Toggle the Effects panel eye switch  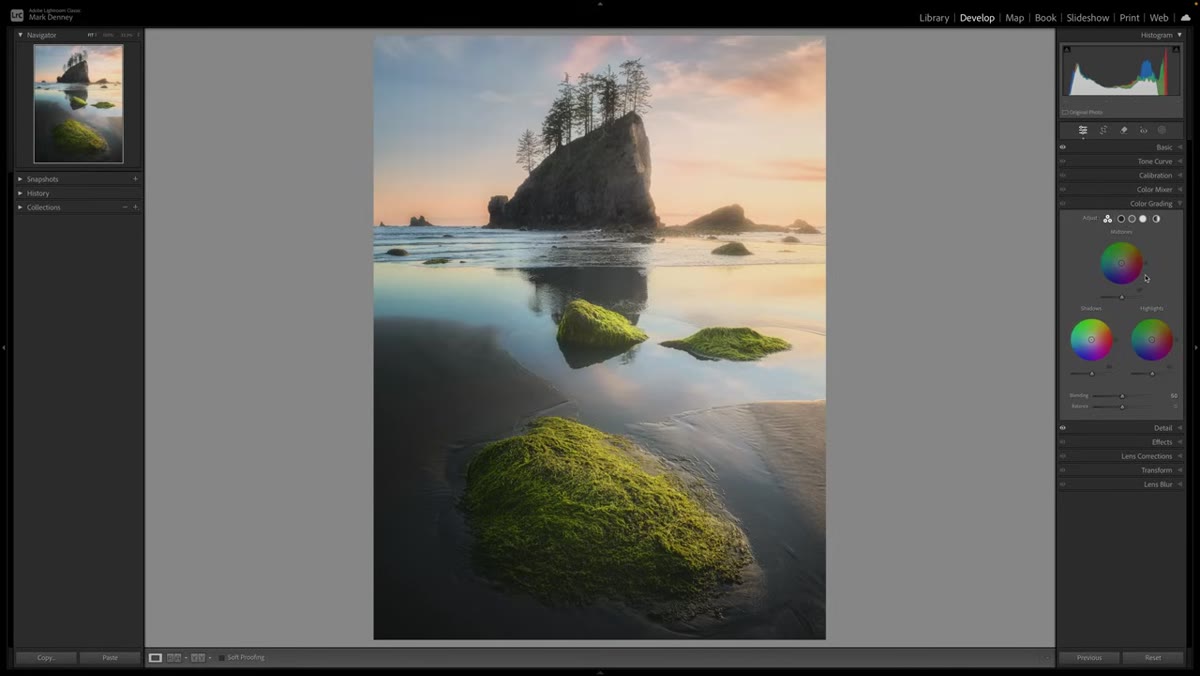pos(1063,442)
